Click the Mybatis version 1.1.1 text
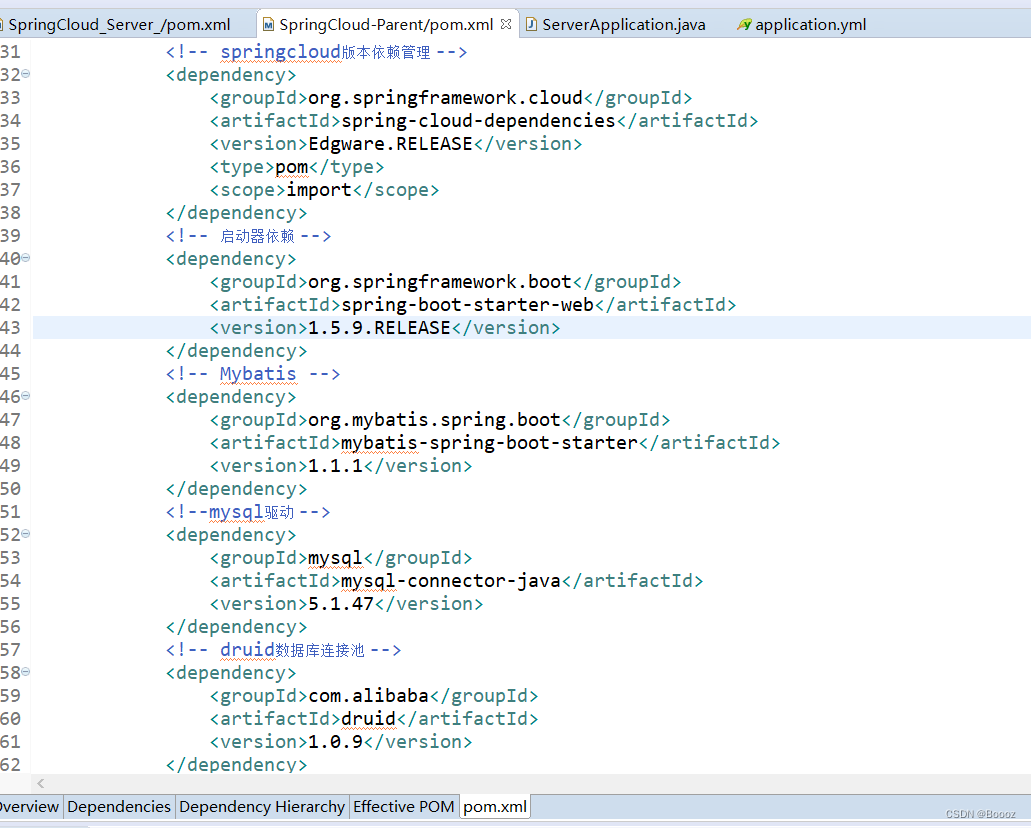Screen dimensions: 1031x828 335,466
